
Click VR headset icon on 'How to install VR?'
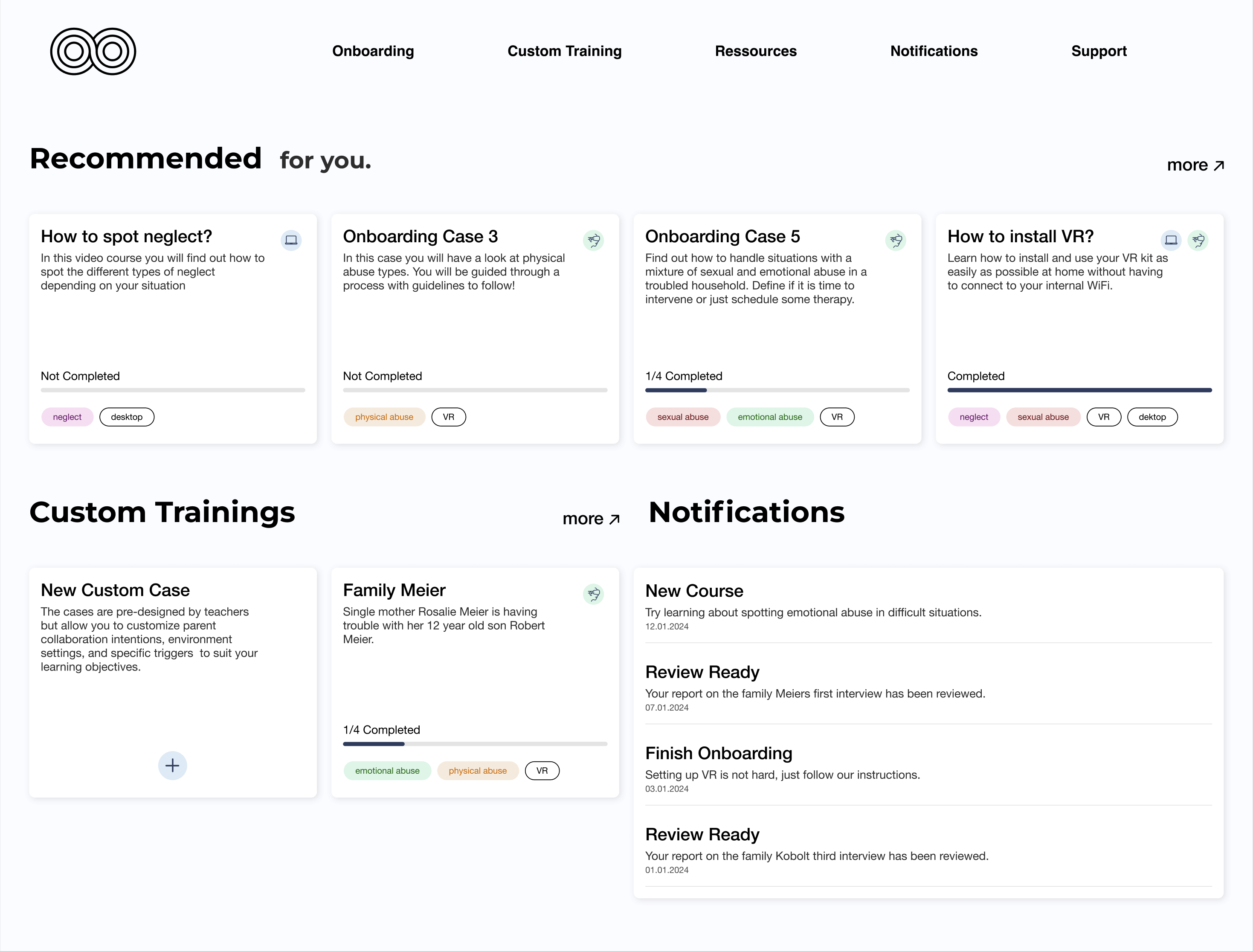point(1198,240)
